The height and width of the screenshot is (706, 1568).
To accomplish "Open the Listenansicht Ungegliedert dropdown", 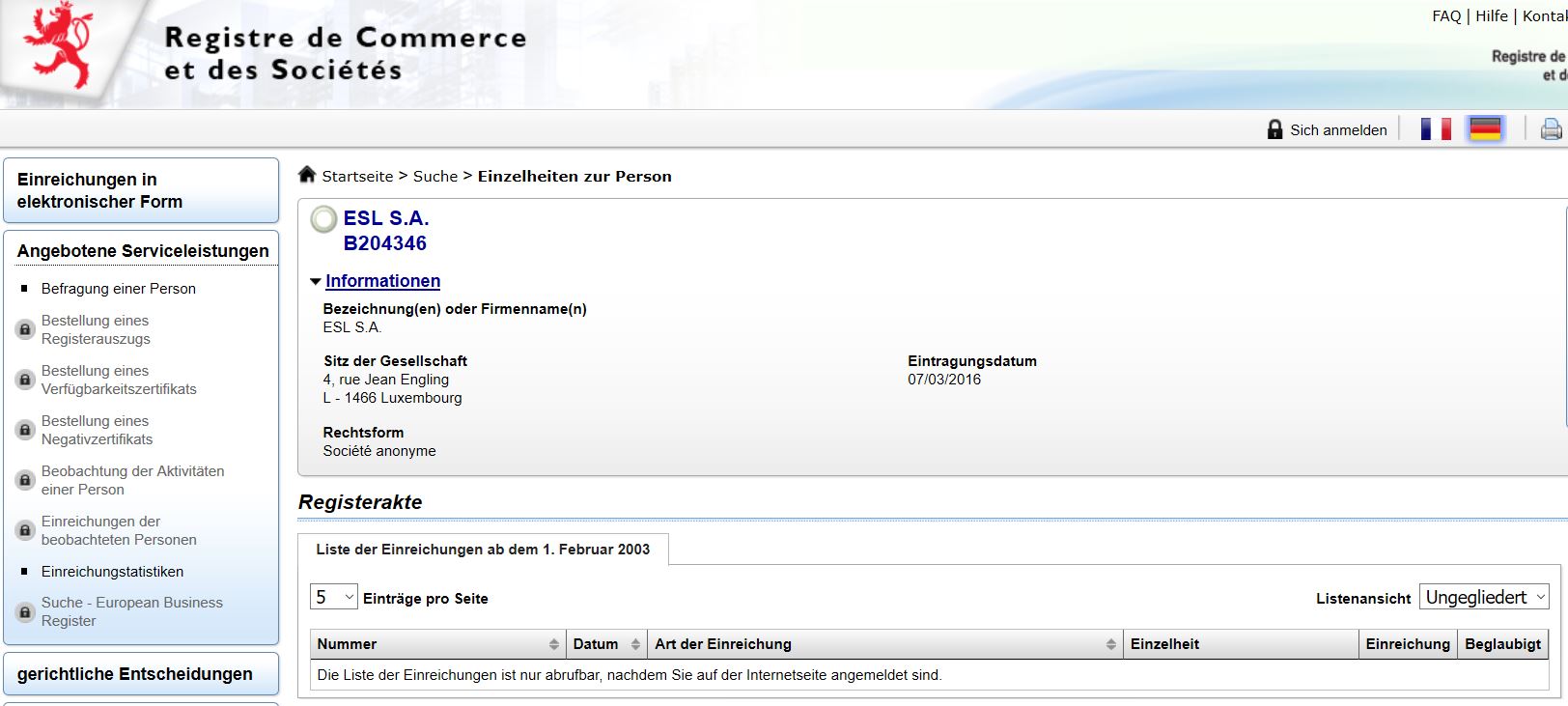I will coord(1484,597).
